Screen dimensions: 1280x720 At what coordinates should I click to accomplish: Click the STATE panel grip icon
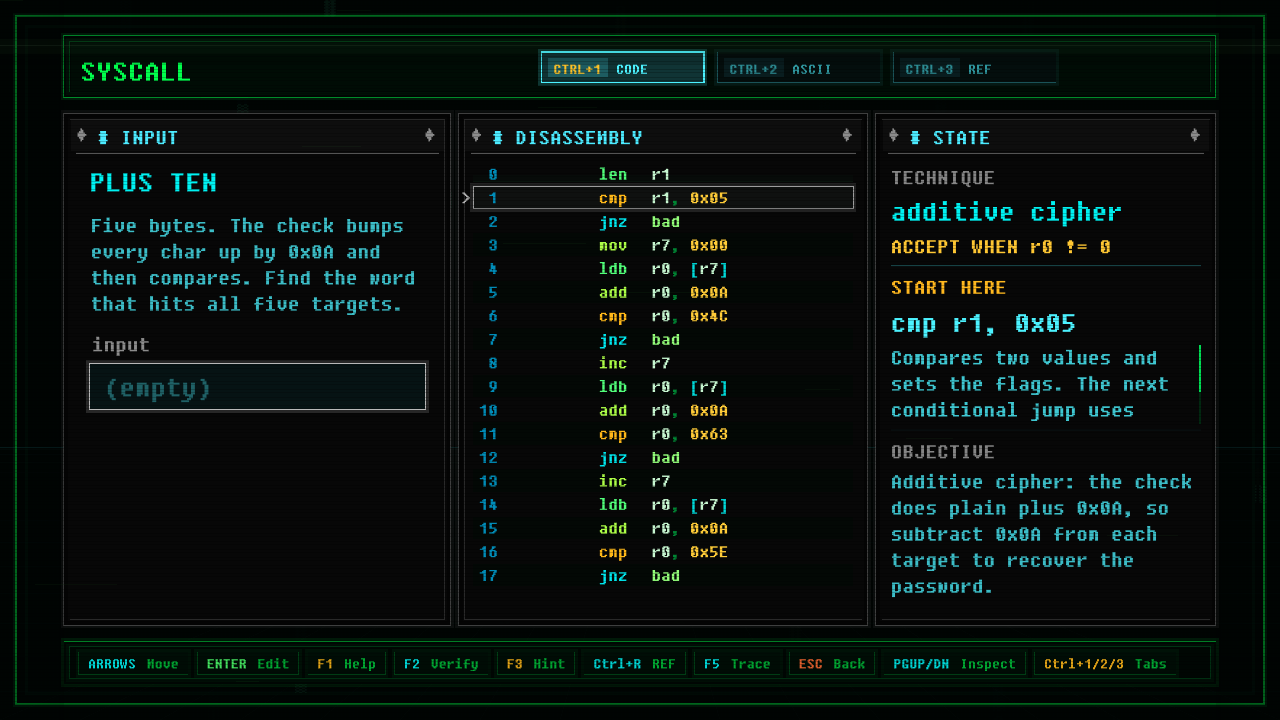[x=914, y=137]
